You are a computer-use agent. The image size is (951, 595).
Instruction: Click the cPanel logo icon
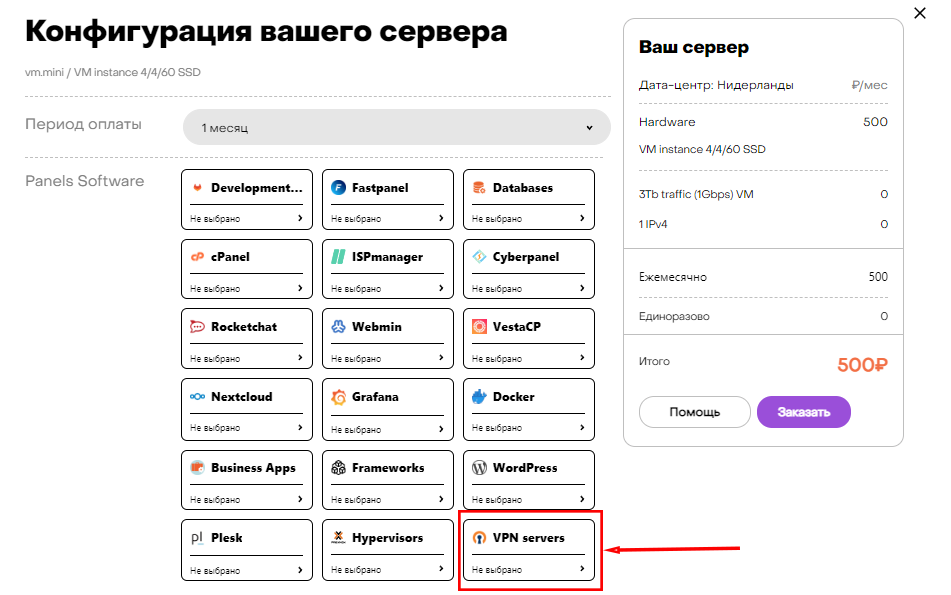click(x=197, y=257)
